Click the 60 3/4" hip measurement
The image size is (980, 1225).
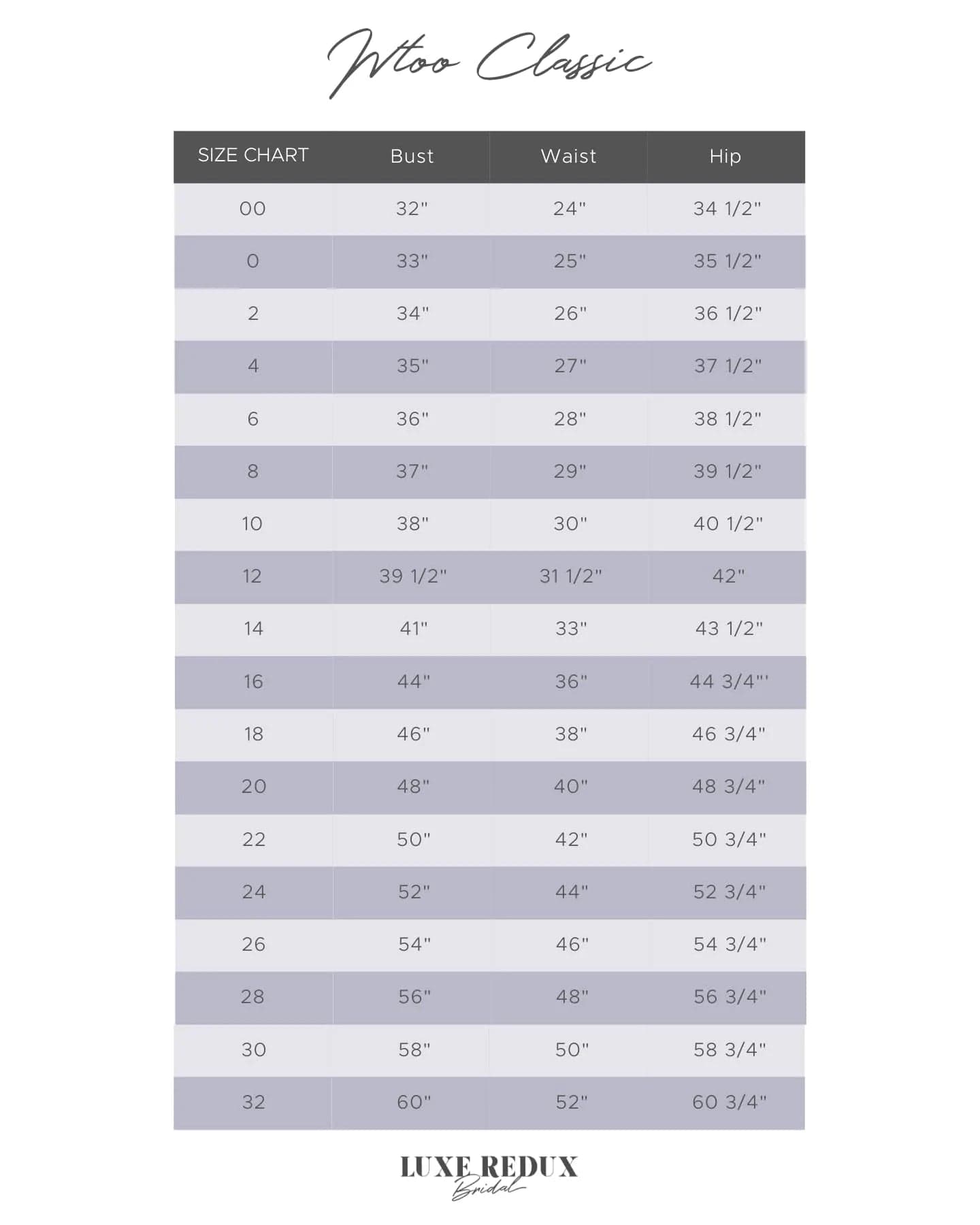coord(729,1102)
